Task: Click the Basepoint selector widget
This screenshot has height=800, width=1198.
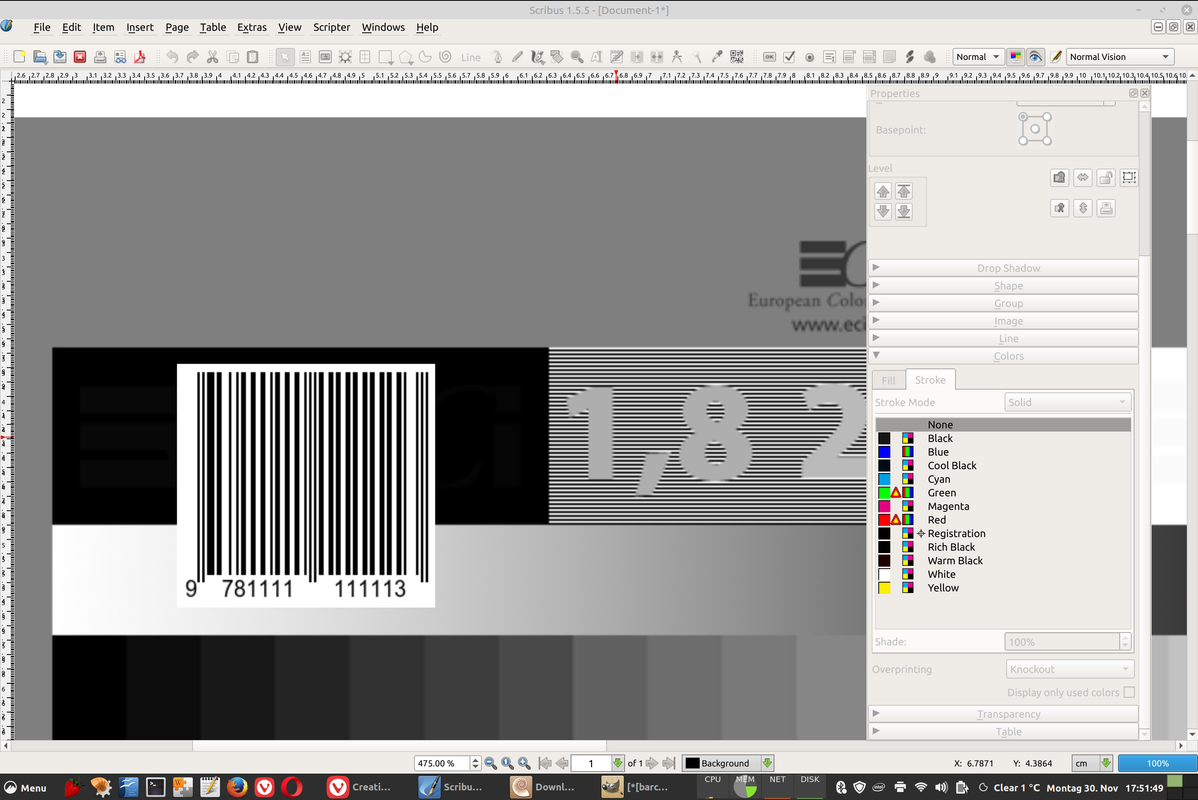Action: point(1034,129)
